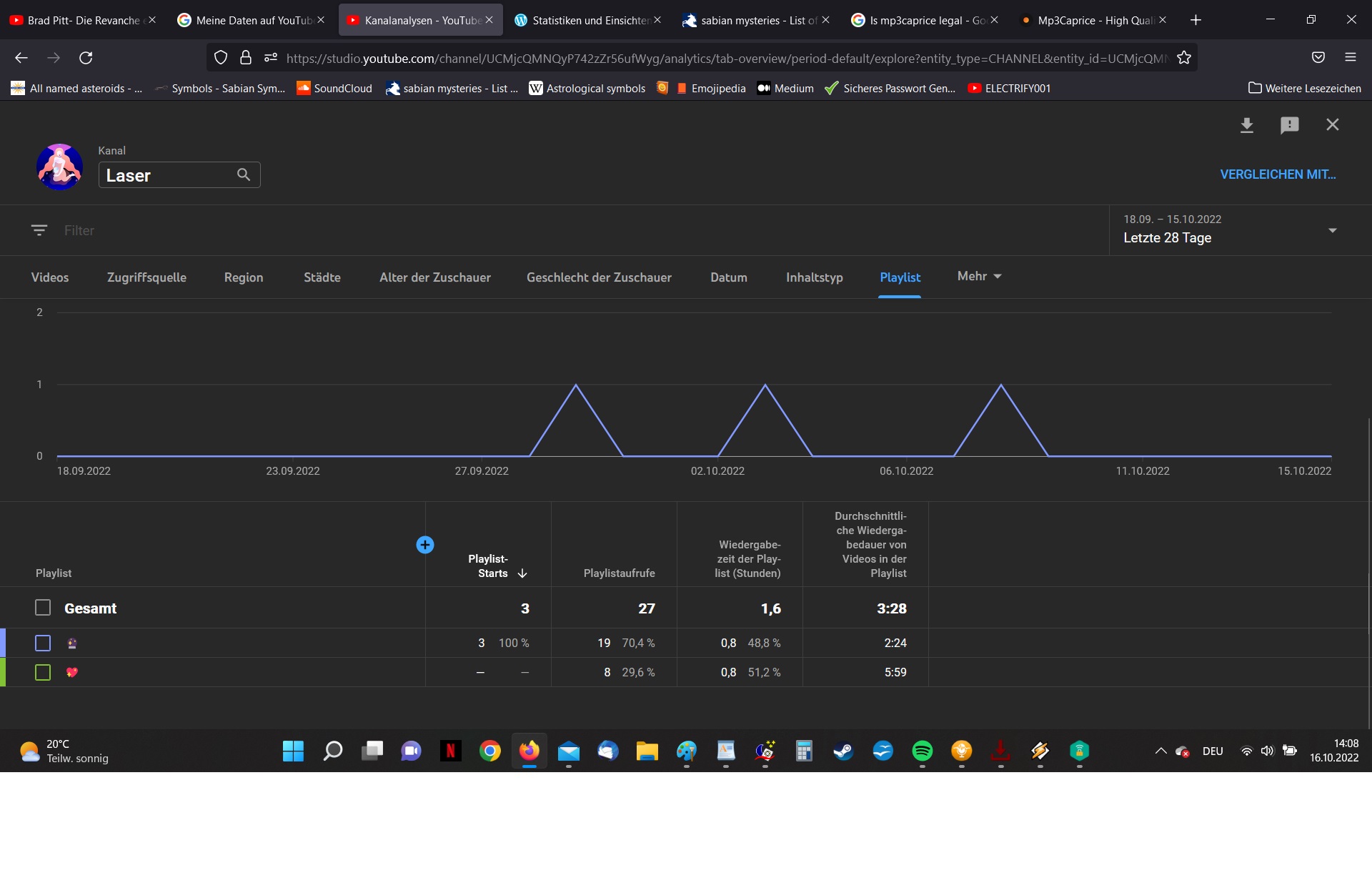
Task: Expand the Letzte 28 Tage date range dropdown
Action: point(1332,230)
